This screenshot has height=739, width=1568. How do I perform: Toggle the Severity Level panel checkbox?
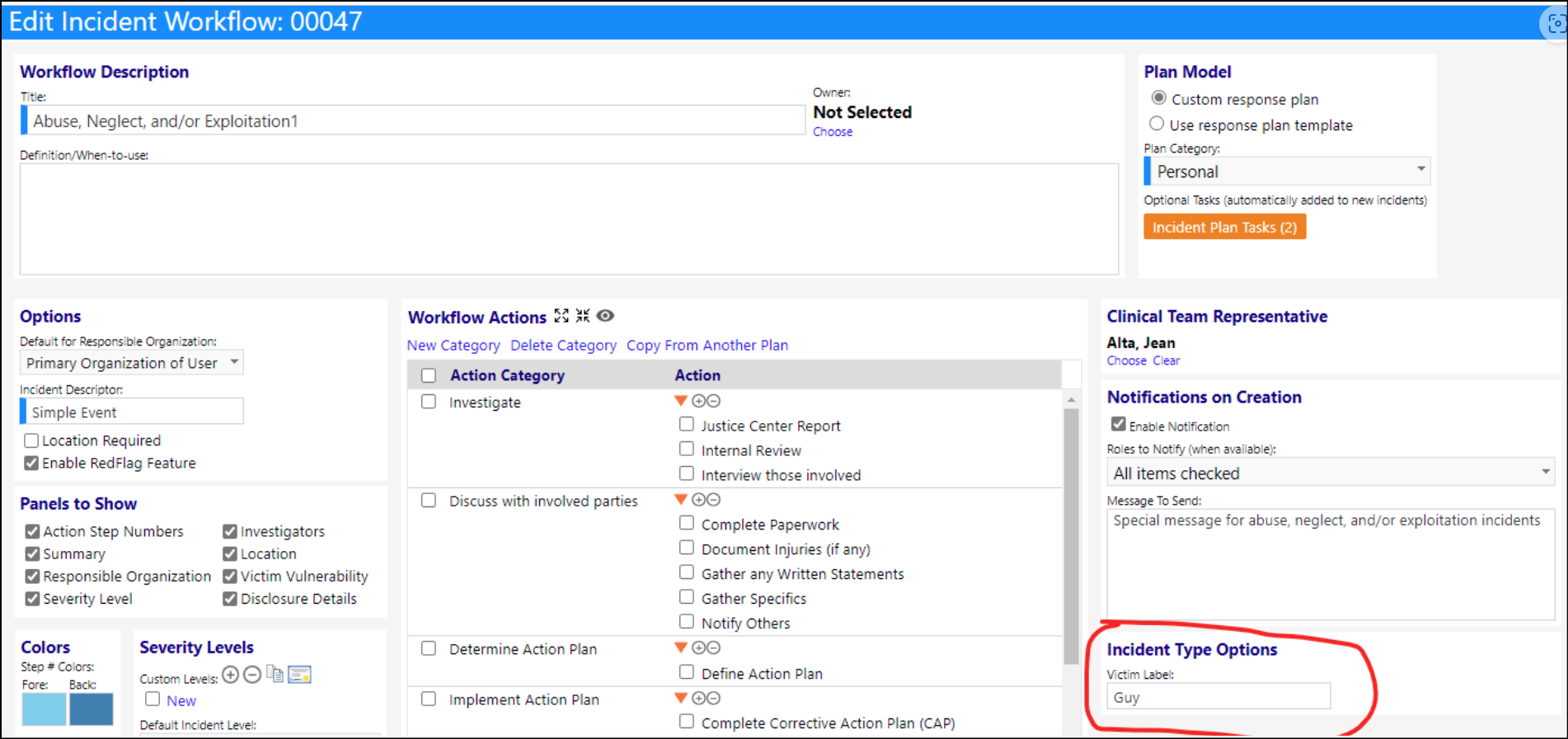(32, 599)
